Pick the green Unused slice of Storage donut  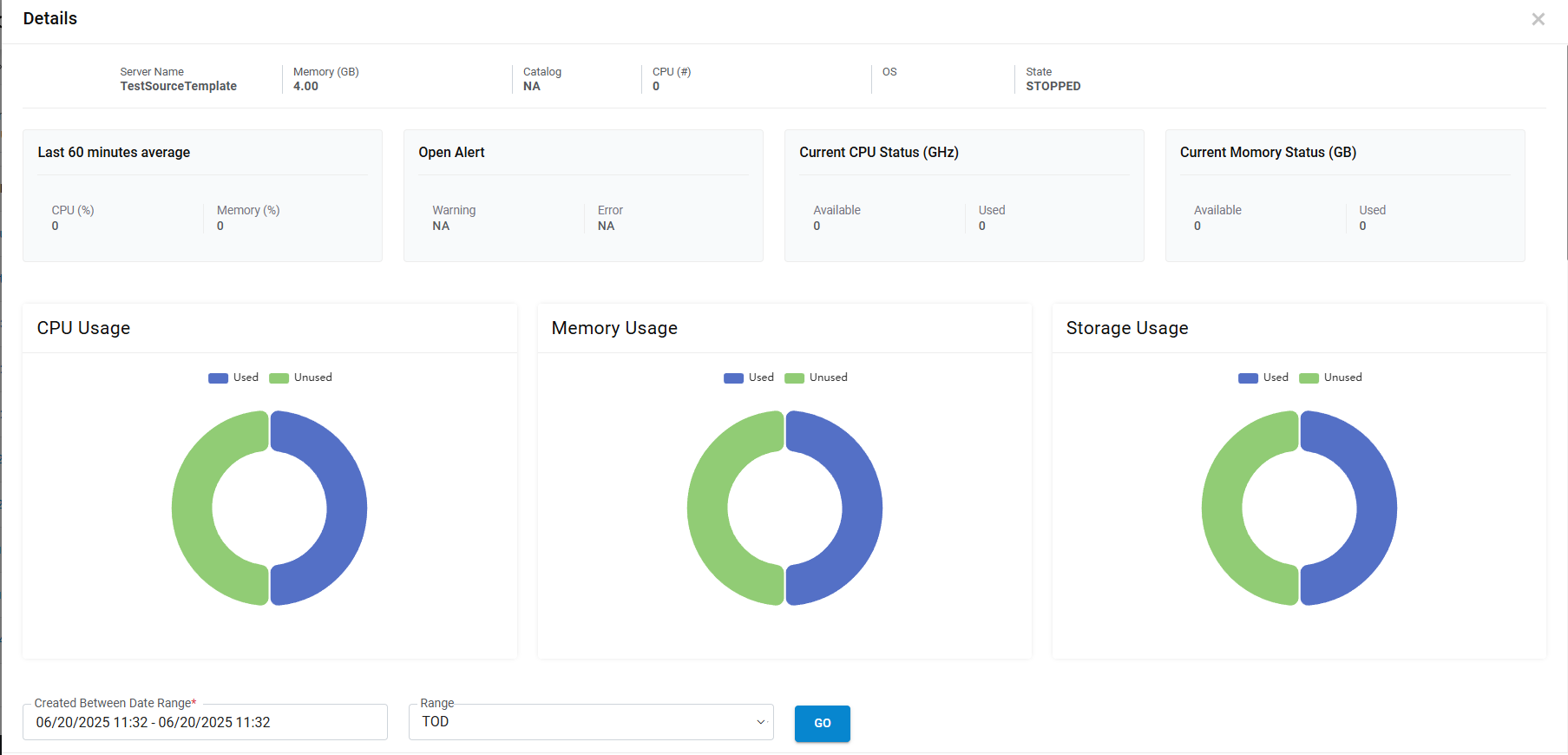pos(1222,508)
